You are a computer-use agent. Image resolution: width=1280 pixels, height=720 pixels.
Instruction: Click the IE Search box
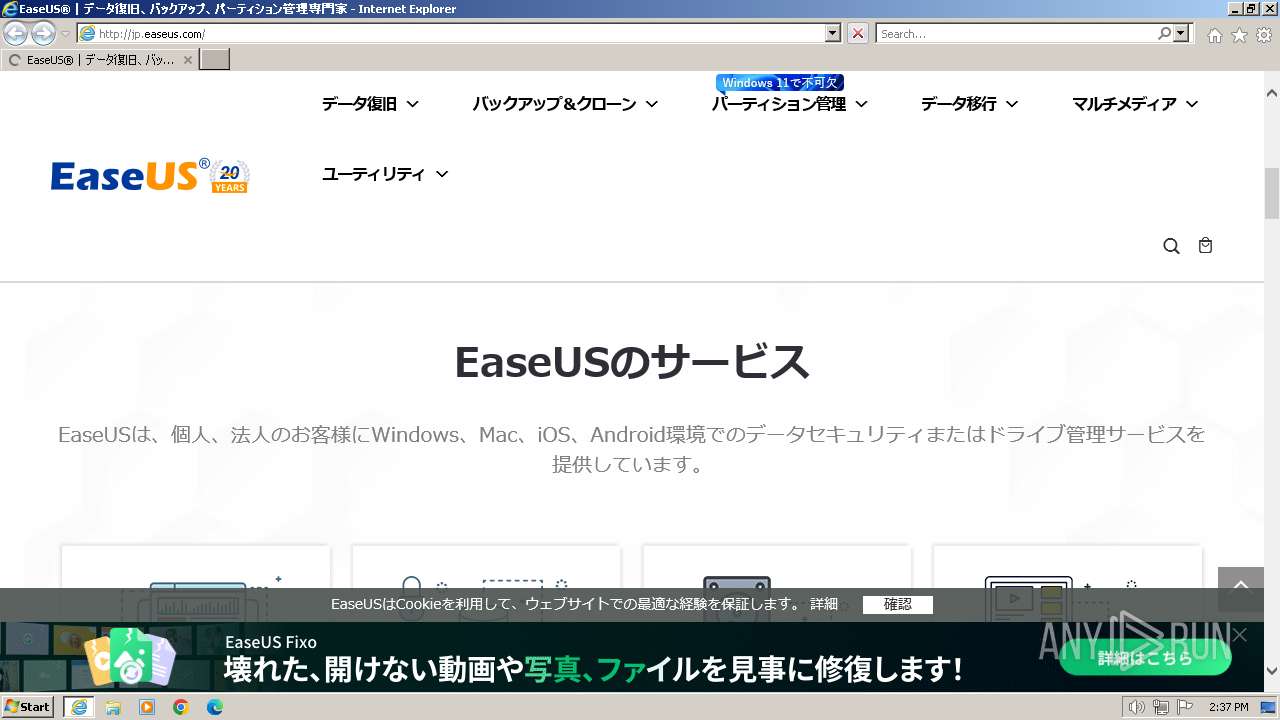pos(1016,34)
